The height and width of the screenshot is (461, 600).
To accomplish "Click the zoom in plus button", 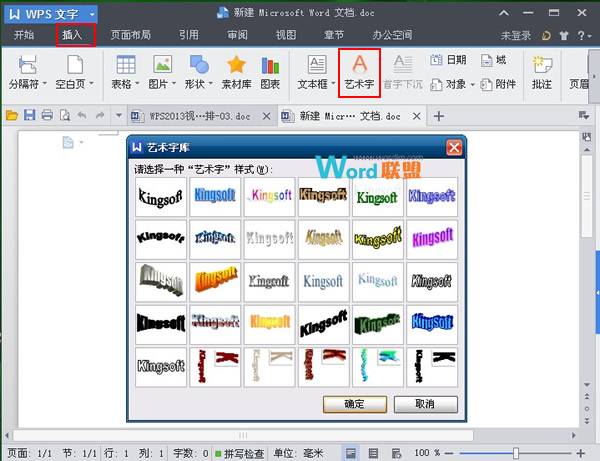I will (581, 454).
